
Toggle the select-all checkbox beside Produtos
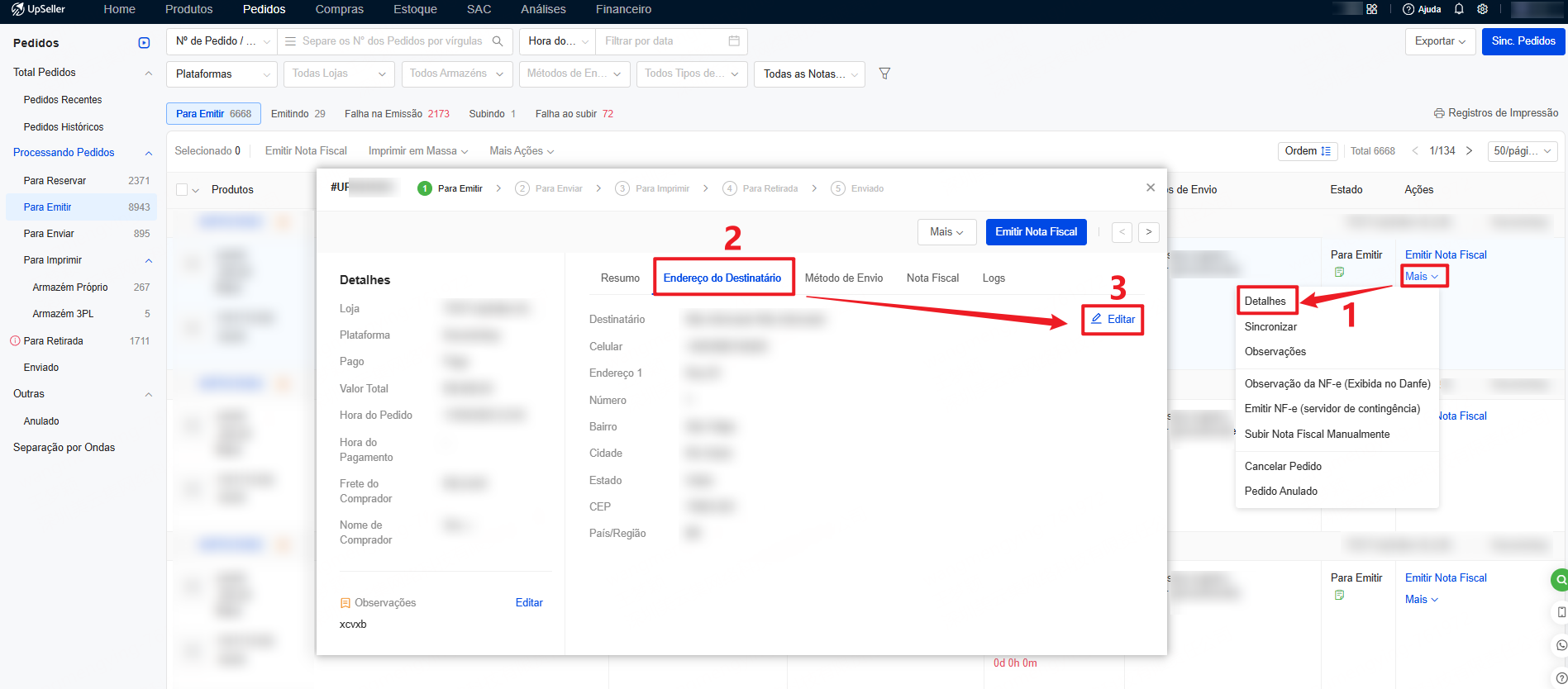[182, 190]
